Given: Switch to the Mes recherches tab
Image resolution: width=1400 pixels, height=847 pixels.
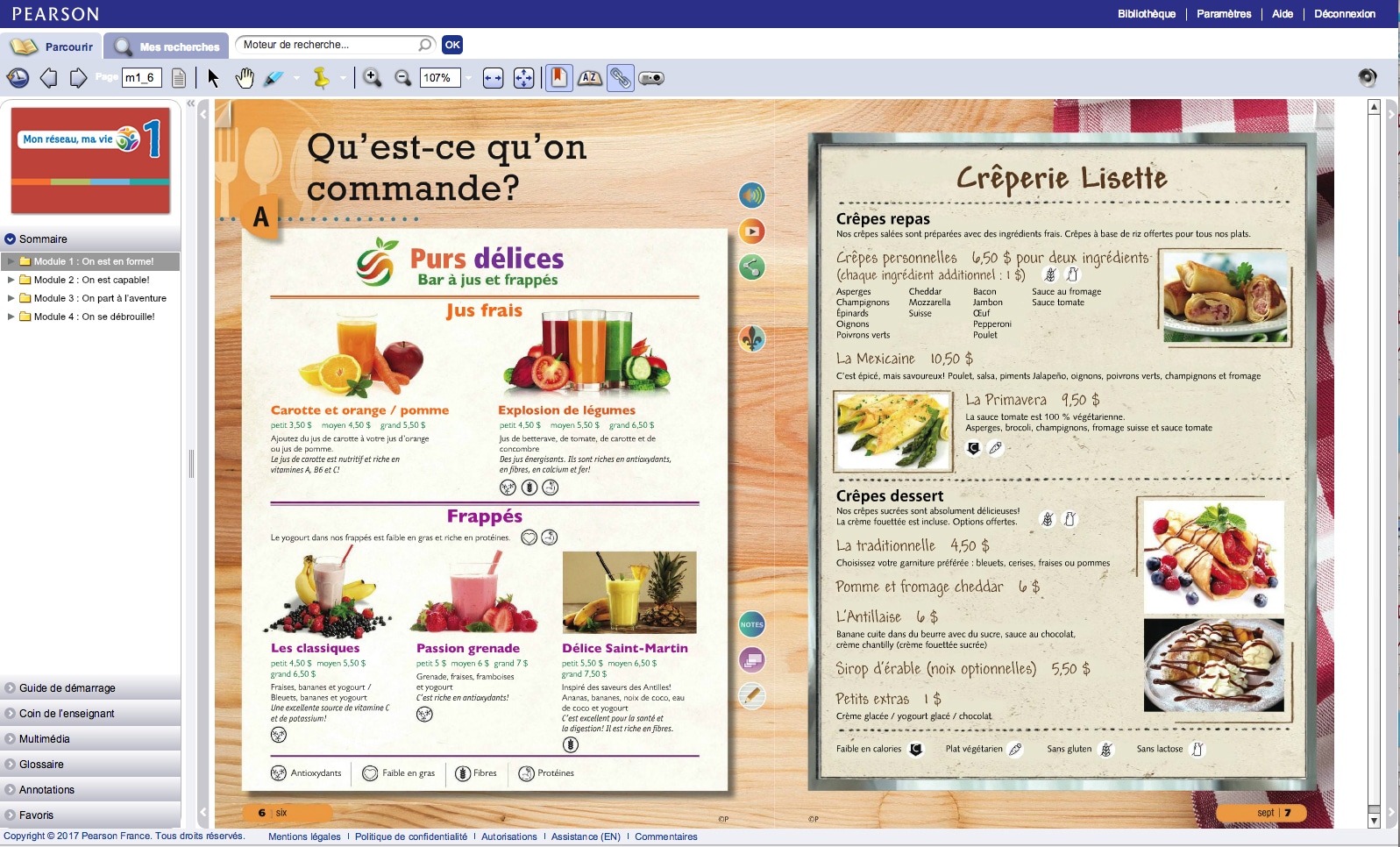Looking at the screenshot, I should [167, 46].
